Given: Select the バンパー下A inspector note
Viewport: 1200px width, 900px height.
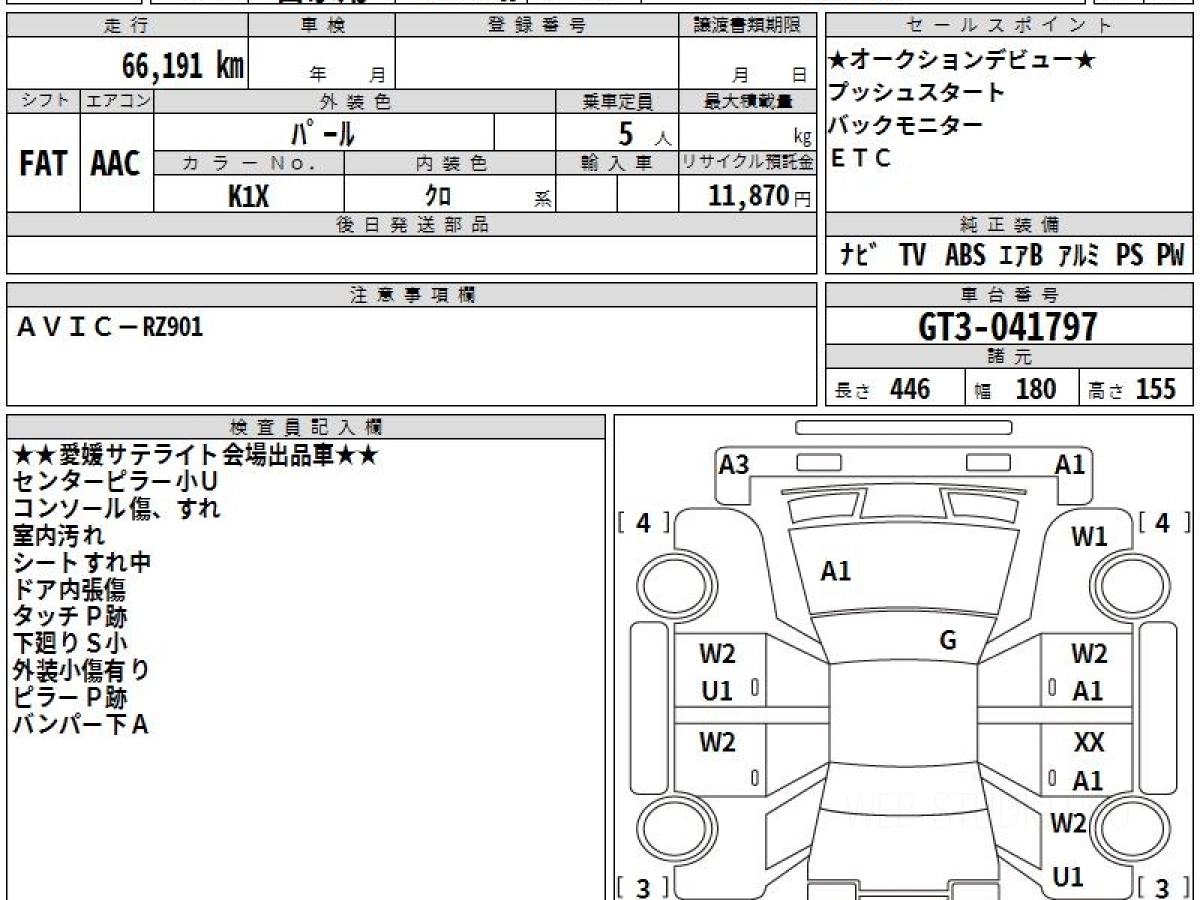Looking at the screenshot, I should (80, 725).
